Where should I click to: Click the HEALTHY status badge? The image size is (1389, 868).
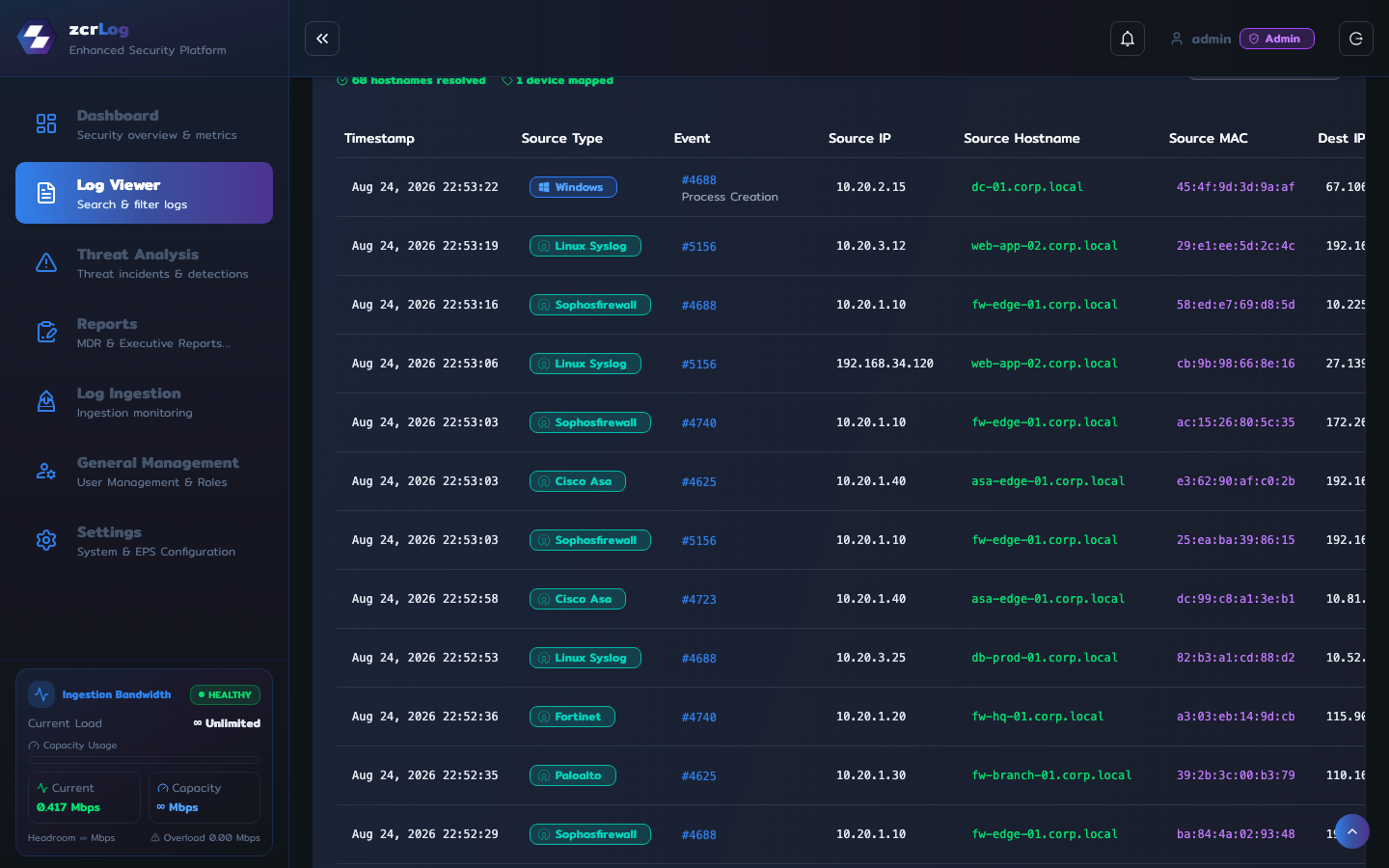[x=226, y=694]
